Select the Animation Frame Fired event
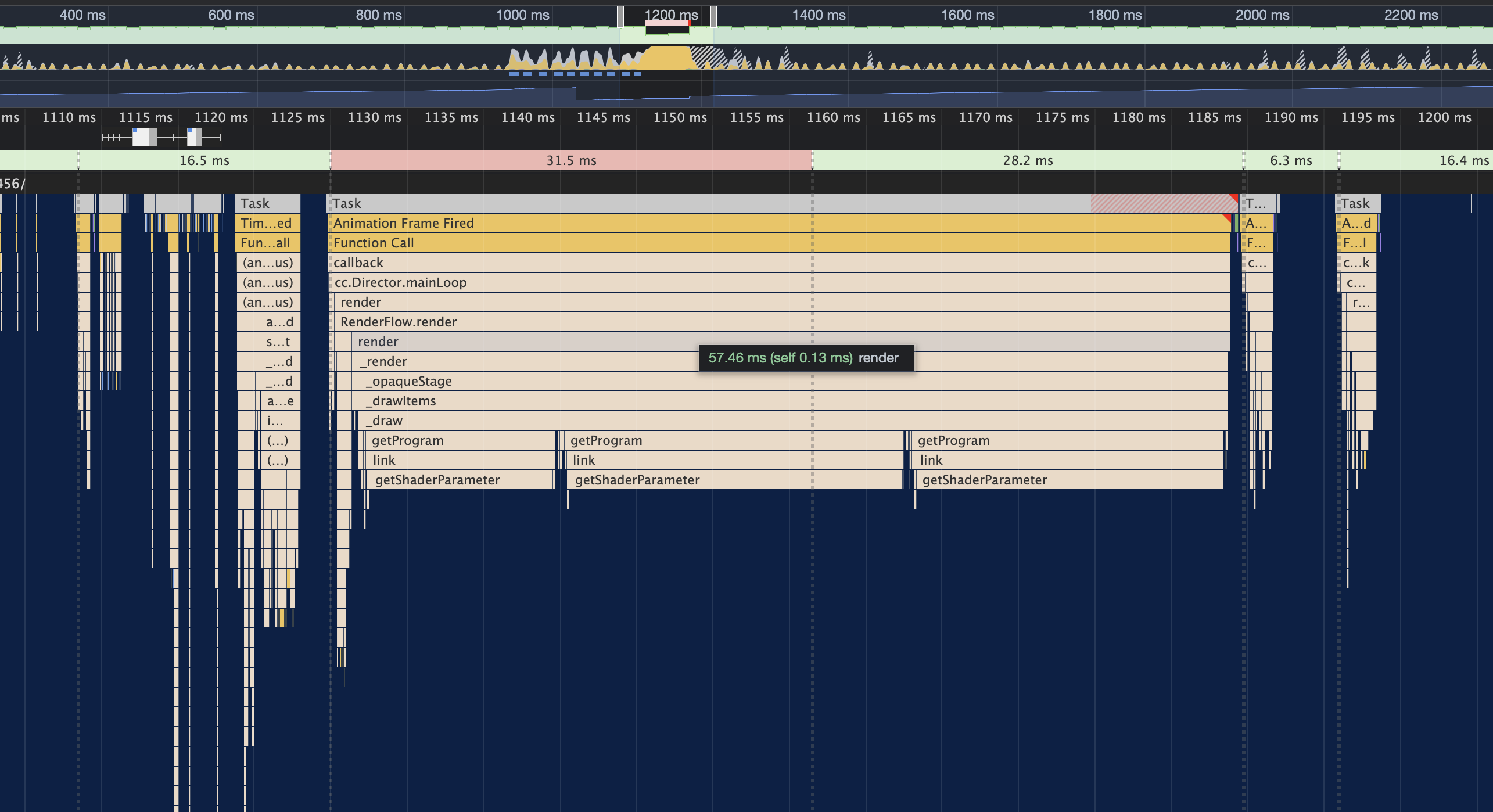The height and width of the screenshot is (812, 1493). click(x=697, y=223)
